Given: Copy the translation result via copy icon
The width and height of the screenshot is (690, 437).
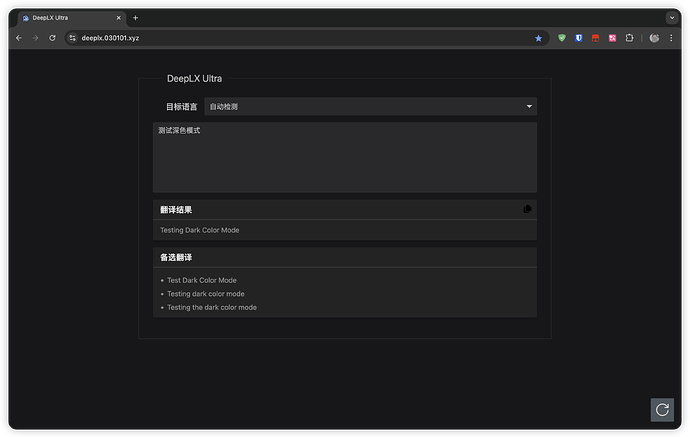Looking at the screenshot, I should (x=527, y=209).
